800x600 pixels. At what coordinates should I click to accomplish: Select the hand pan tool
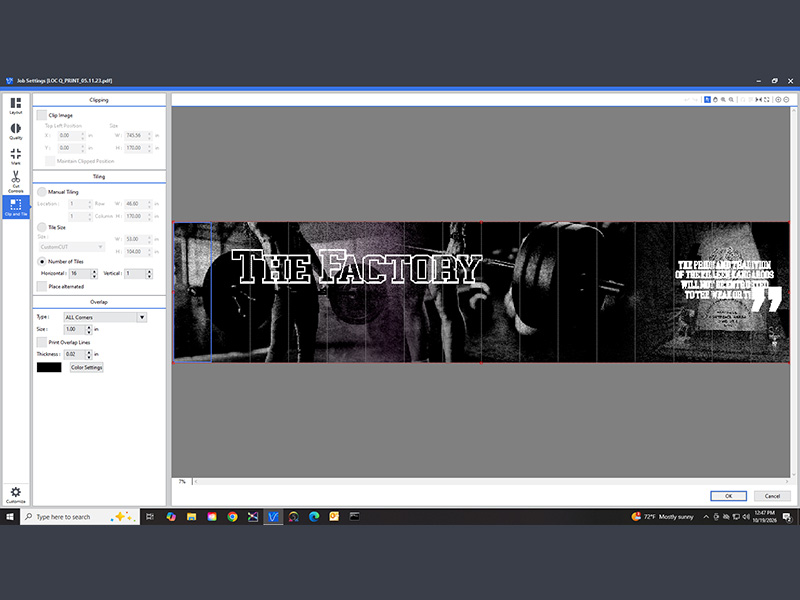click(x=715, y=99)
